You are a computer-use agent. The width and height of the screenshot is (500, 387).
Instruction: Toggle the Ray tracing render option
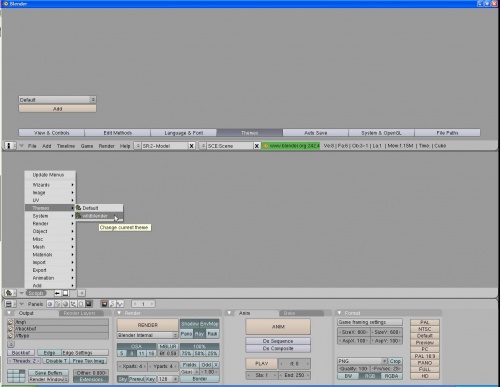click(x=199, y=334)
